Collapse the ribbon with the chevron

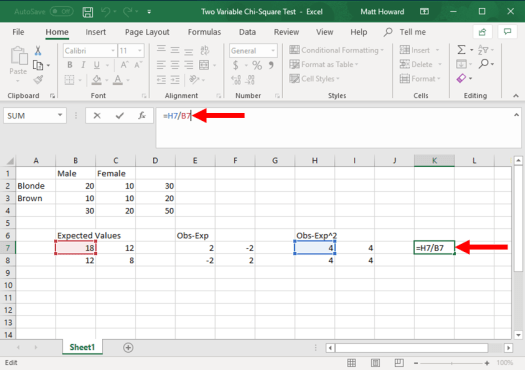click(516, 96)
